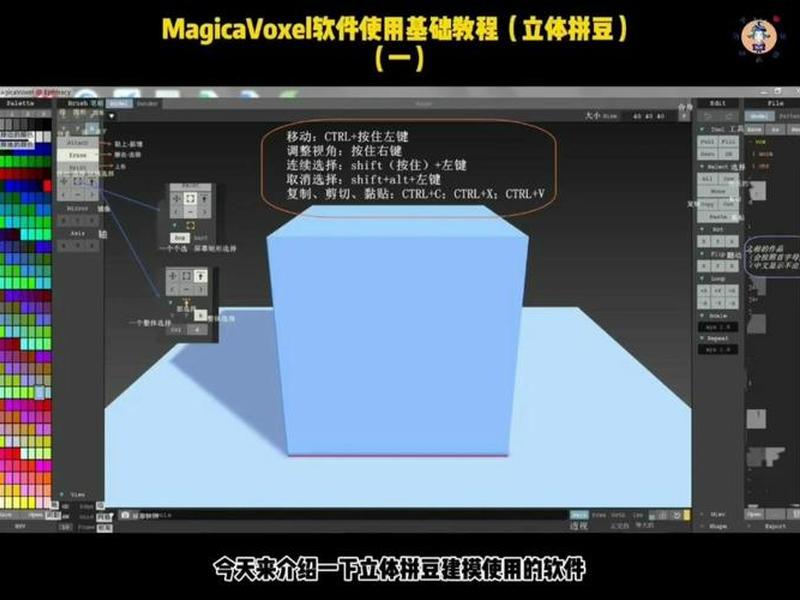800x600 pixels.
Task: Click the Paste button in Edit panel
Action: tap(718, 217)
